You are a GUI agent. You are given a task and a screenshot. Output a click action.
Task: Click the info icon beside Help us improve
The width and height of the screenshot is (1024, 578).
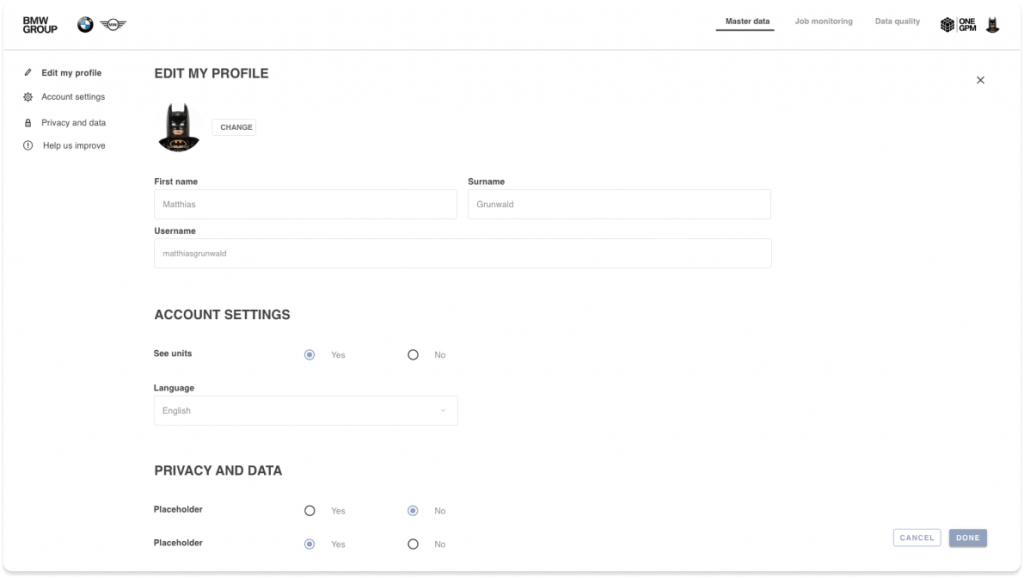(x=27, y=146)
